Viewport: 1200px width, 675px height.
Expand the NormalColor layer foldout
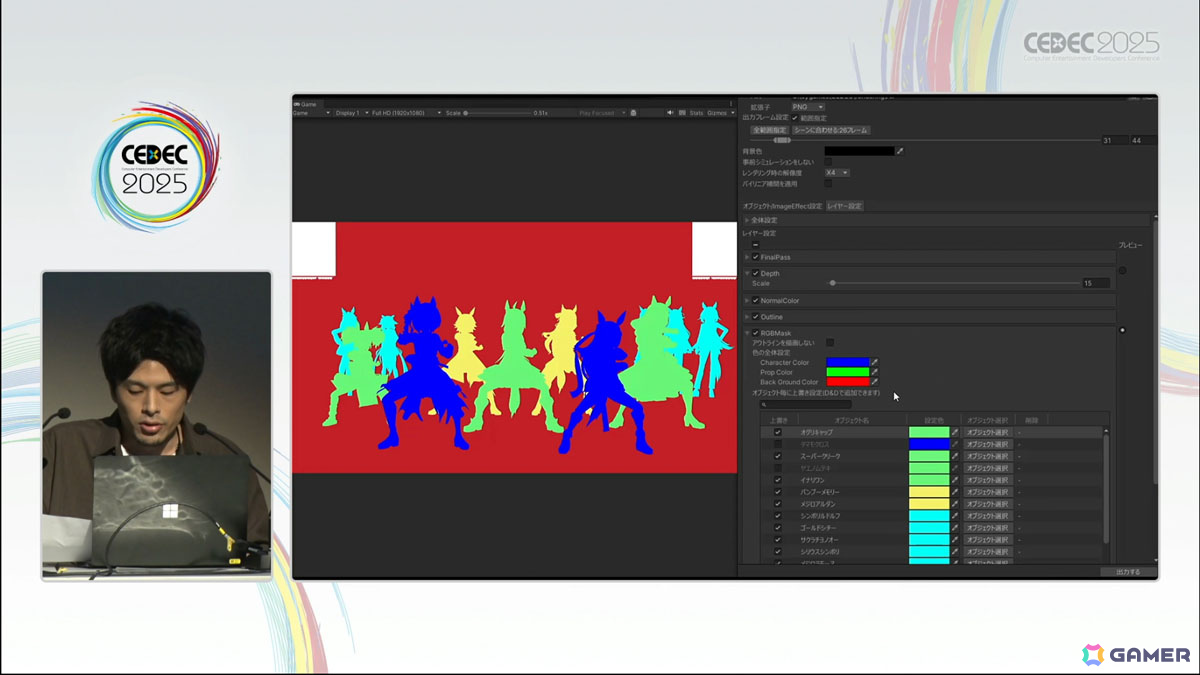click(x=747, y=300)
